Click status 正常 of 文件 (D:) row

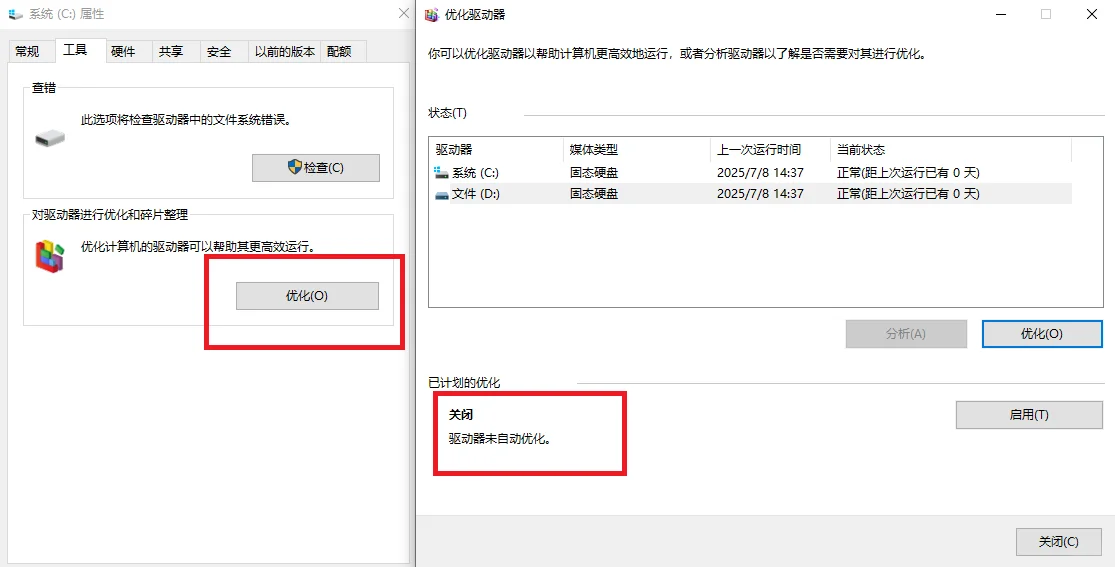click(x=908, y=194)
